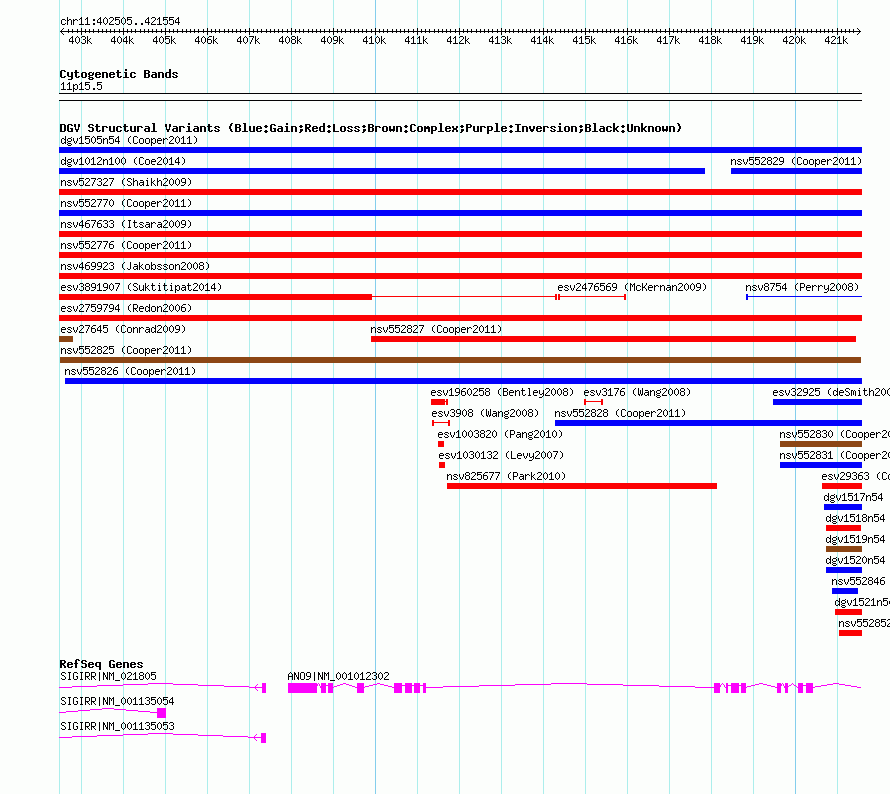Click the largest ANO9 exon block
Image resolution: width=890 pixels, height=794 pixels.
(x=303, y=688)
